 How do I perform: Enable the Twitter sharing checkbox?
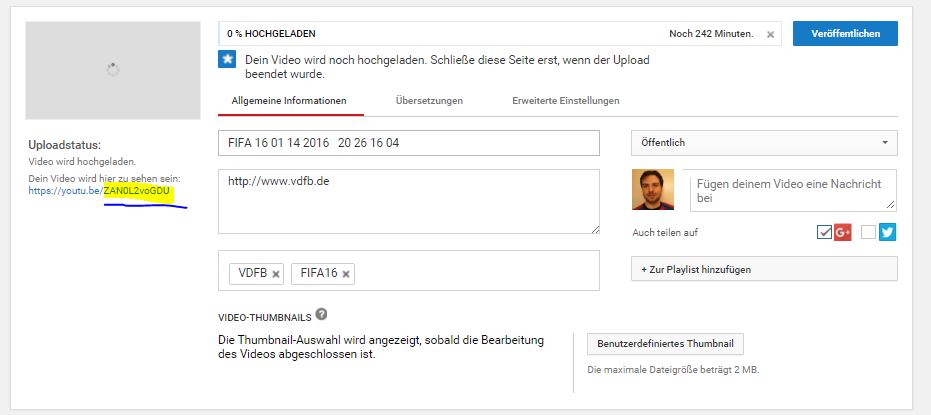coord(868,232)
